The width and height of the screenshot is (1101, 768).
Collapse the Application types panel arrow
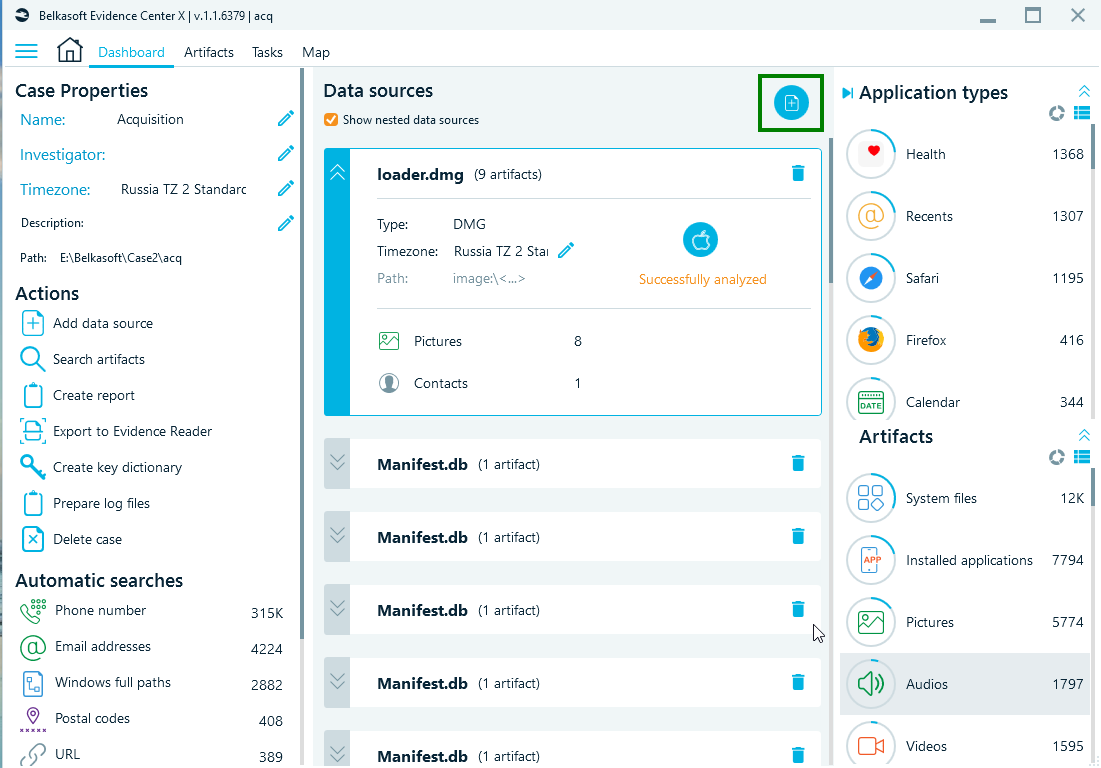pyautogui.click(x=848, y=93)
